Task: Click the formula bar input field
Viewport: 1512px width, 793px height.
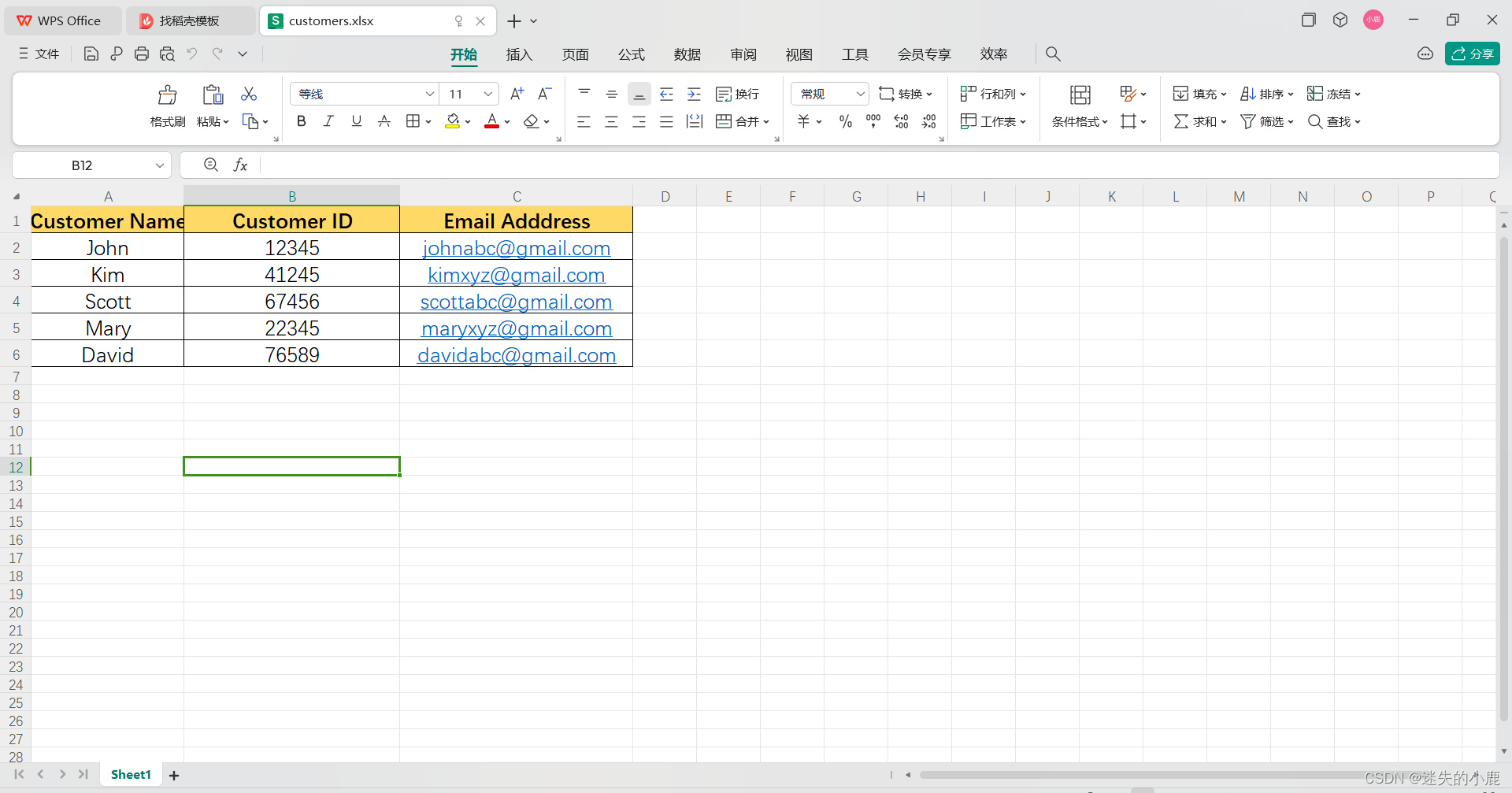Action: [878, 165]
